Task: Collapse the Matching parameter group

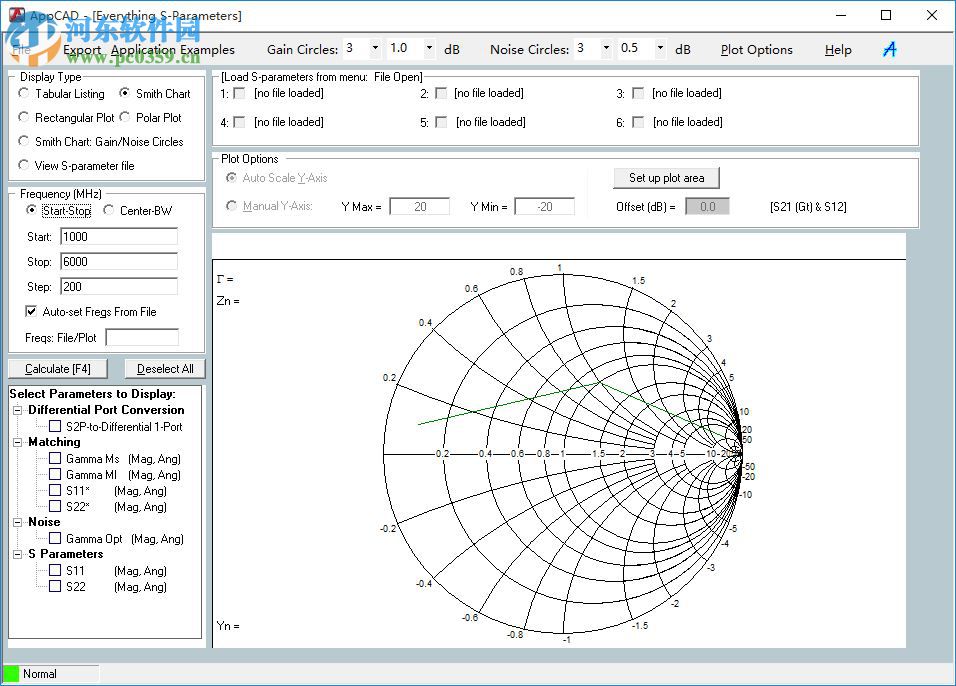Action: pos(19,442)
